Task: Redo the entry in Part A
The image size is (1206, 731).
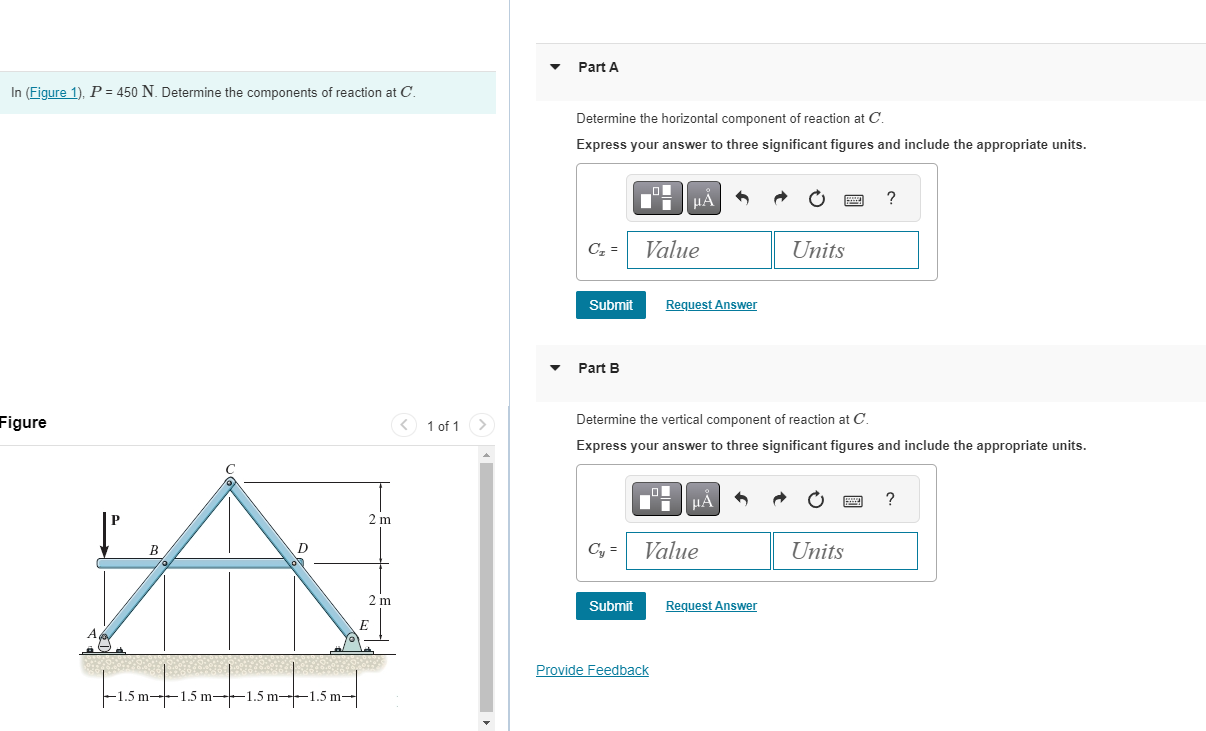Action: tap(779, 197)
